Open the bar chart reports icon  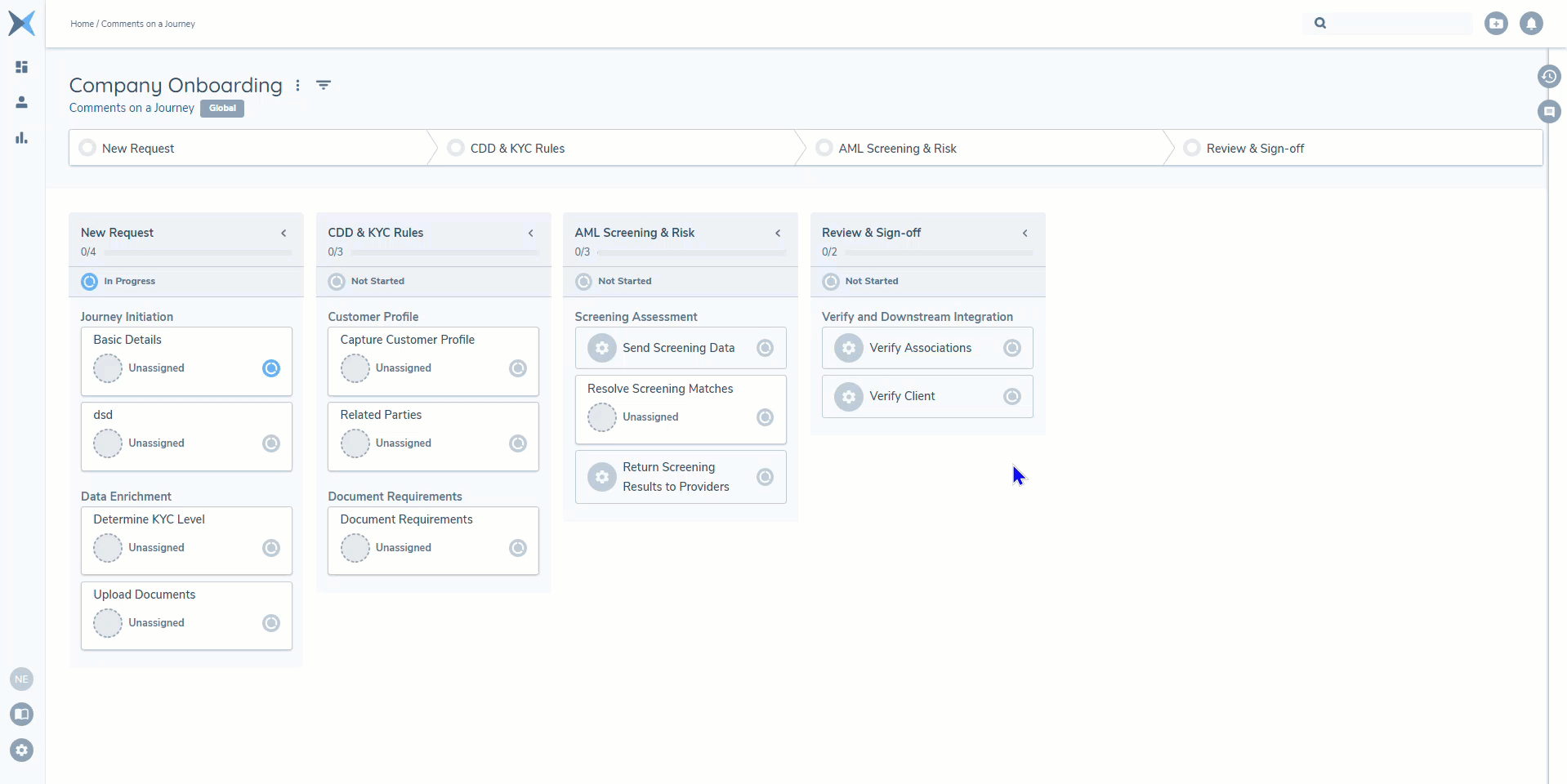22,138
